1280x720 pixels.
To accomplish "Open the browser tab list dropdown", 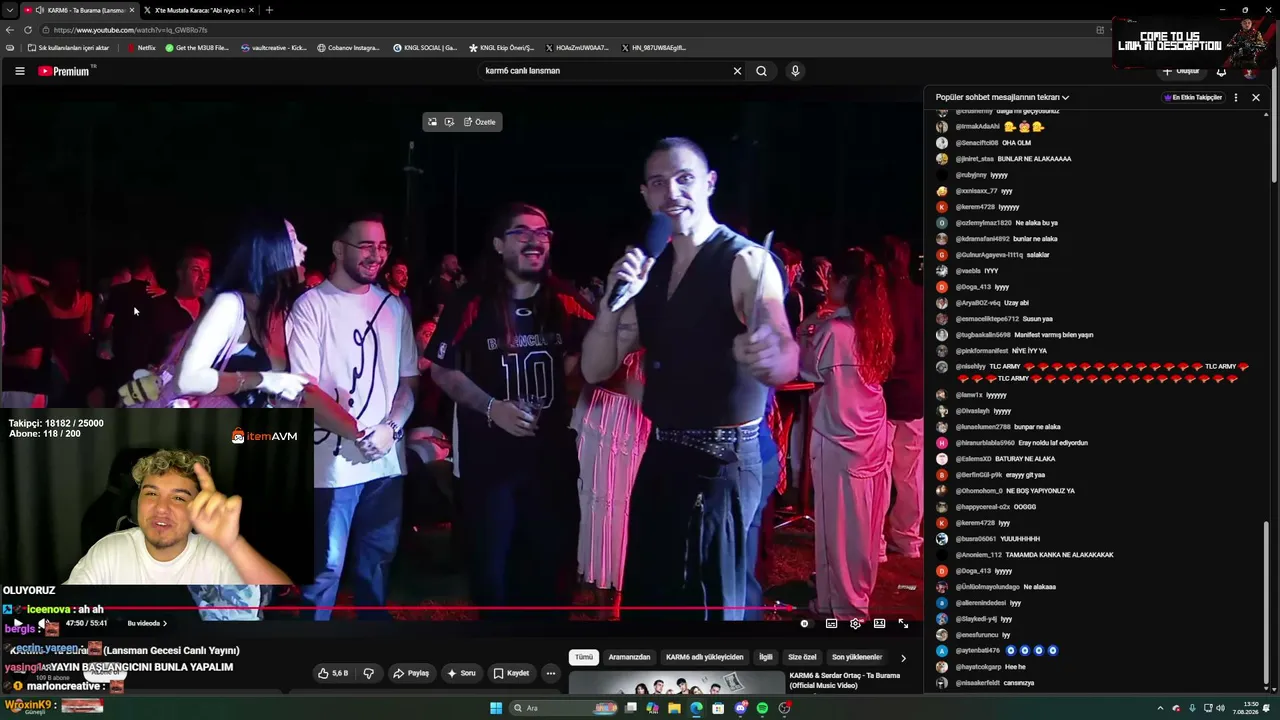I will click(x=10, y=10).
